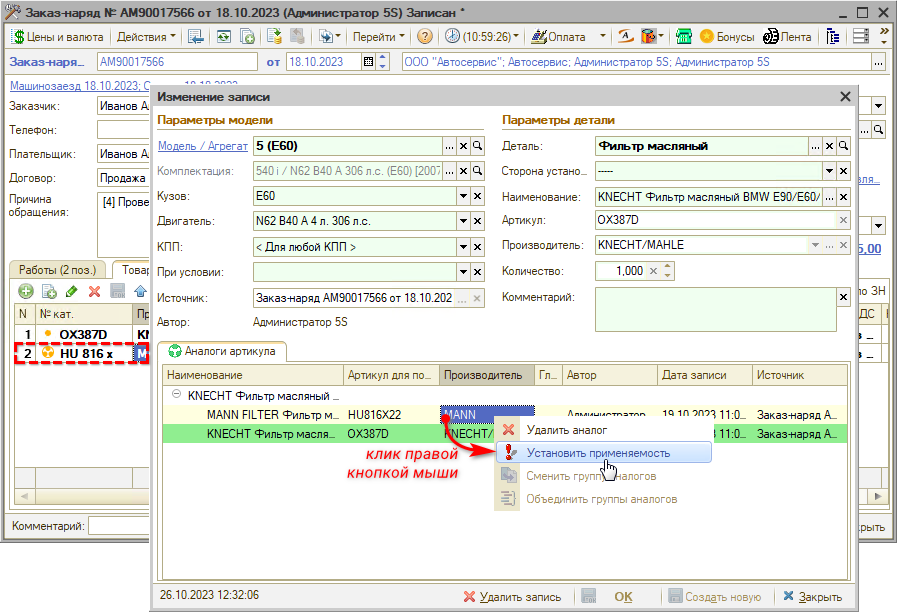This screenshot has width=897, height=612.
Task: Select the MANN FILTER HU816X22 row
Action: [x=503, y=415]
